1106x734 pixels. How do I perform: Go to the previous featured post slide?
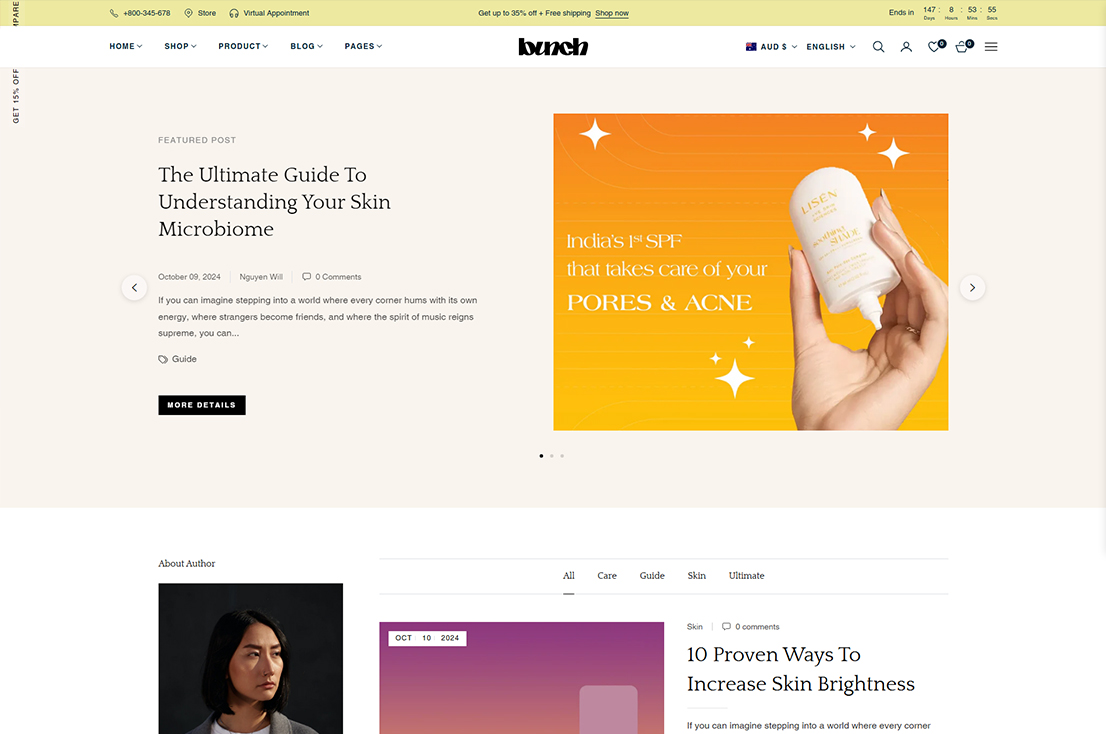[x=134, y=288]
